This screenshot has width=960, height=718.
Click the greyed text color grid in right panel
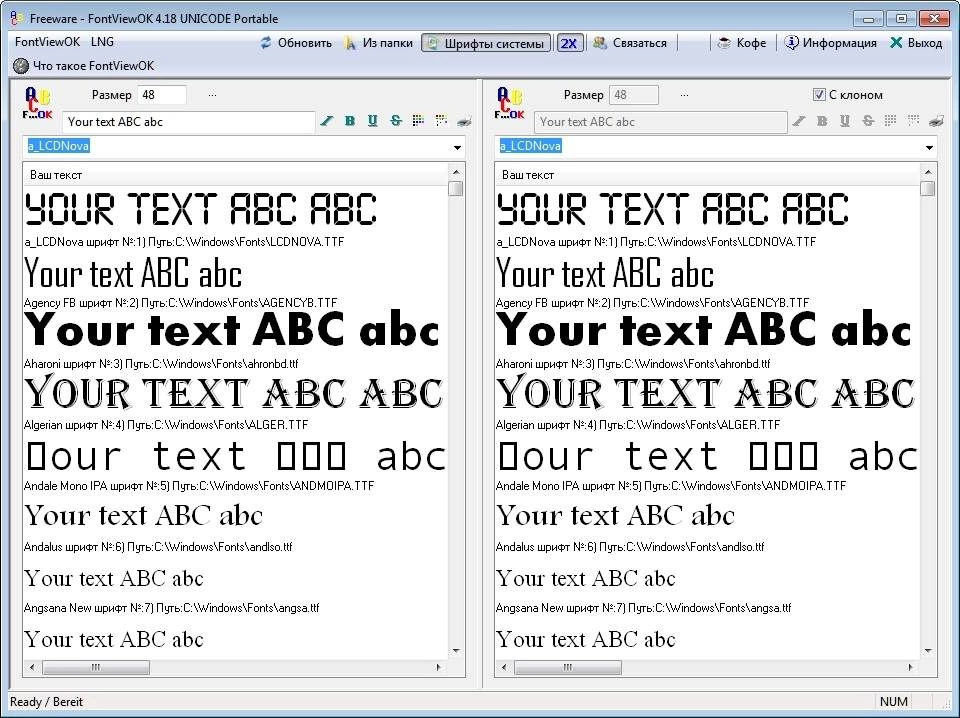[x=890, y=121]
